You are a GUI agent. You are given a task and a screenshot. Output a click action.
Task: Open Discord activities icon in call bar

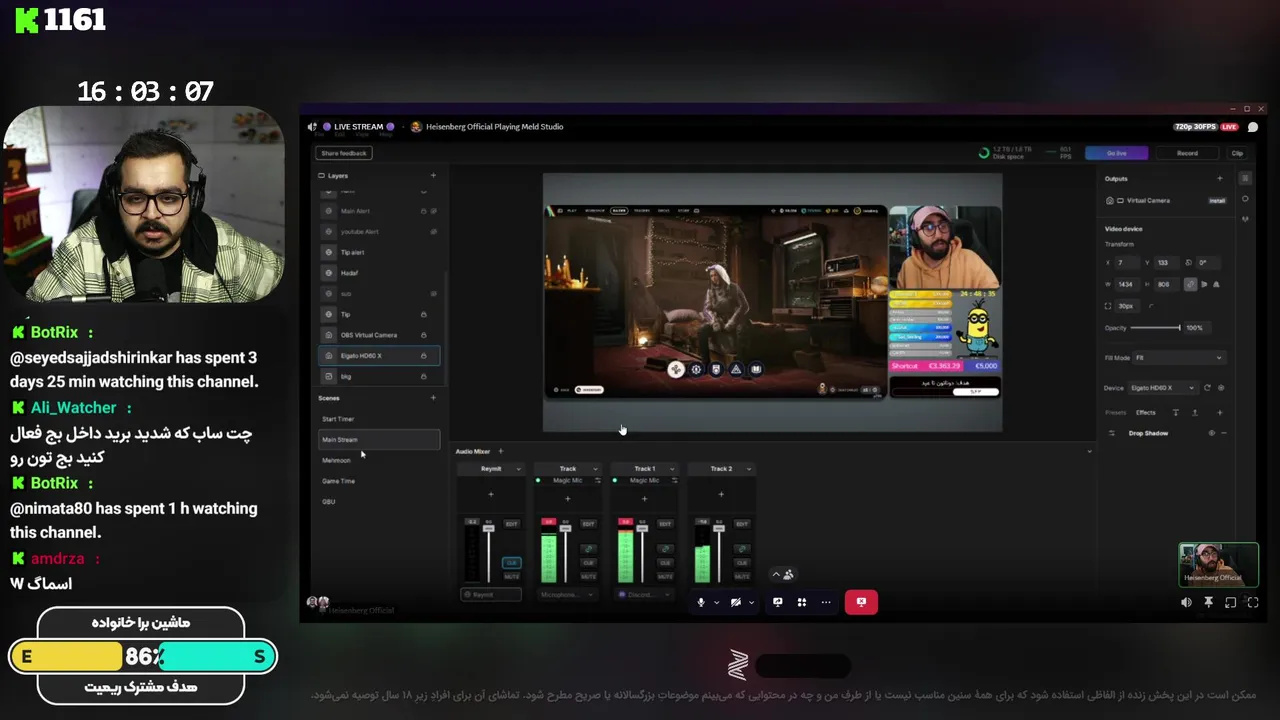(801, 602)
